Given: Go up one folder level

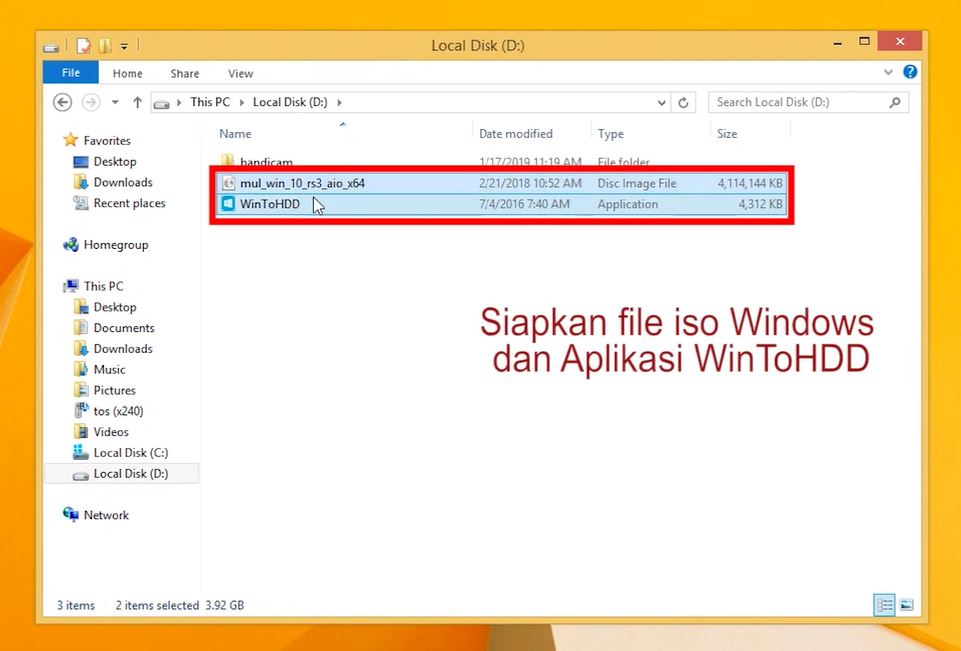Looking at the screenshot, I should (137, 102).
